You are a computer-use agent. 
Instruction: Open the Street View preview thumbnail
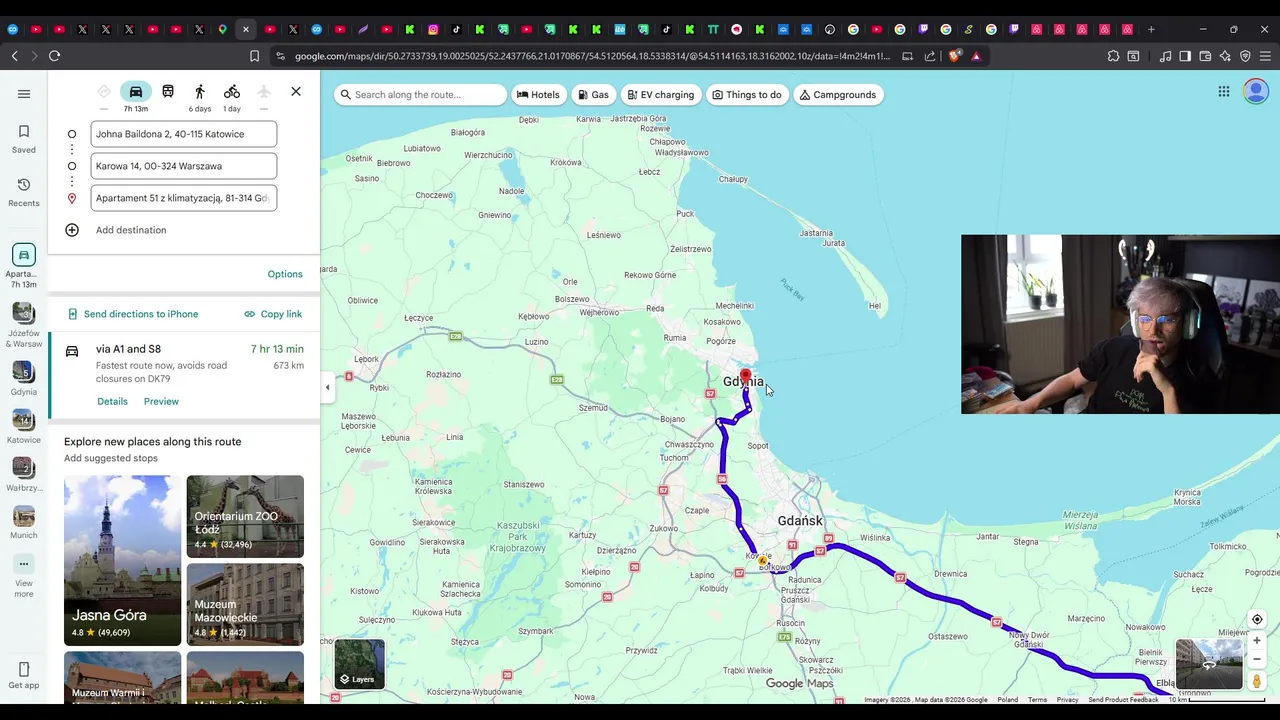tap(1209, 664)
